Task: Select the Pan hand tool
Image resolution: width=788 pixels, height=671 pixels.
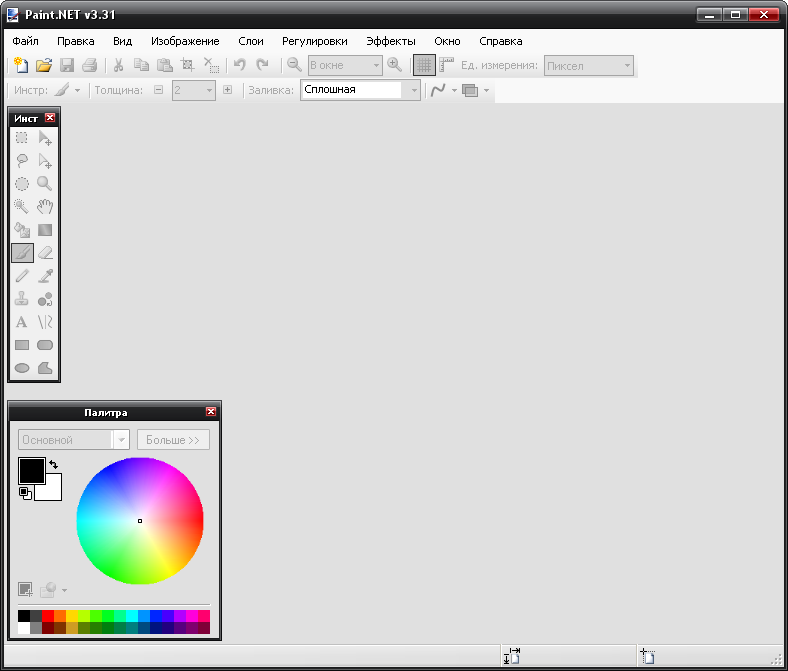Action: coord(45,207)
